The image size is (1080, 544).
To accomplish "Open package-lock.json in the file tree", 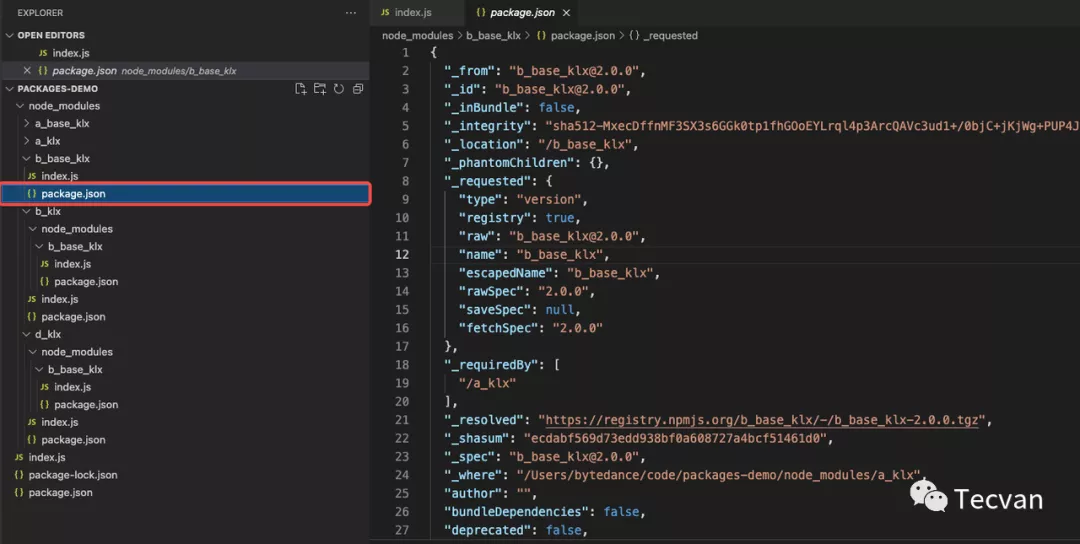I will pos(72,475).
